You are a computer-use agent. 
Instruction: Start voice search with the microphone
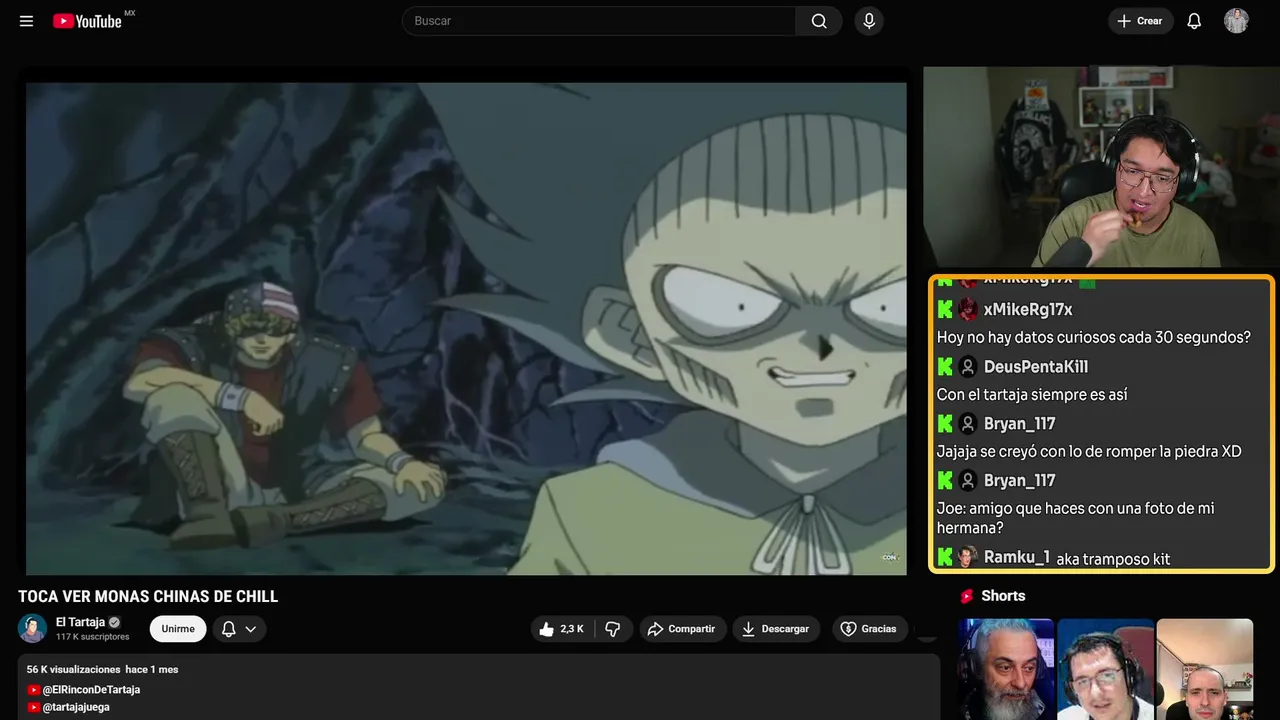click(868, 21)
